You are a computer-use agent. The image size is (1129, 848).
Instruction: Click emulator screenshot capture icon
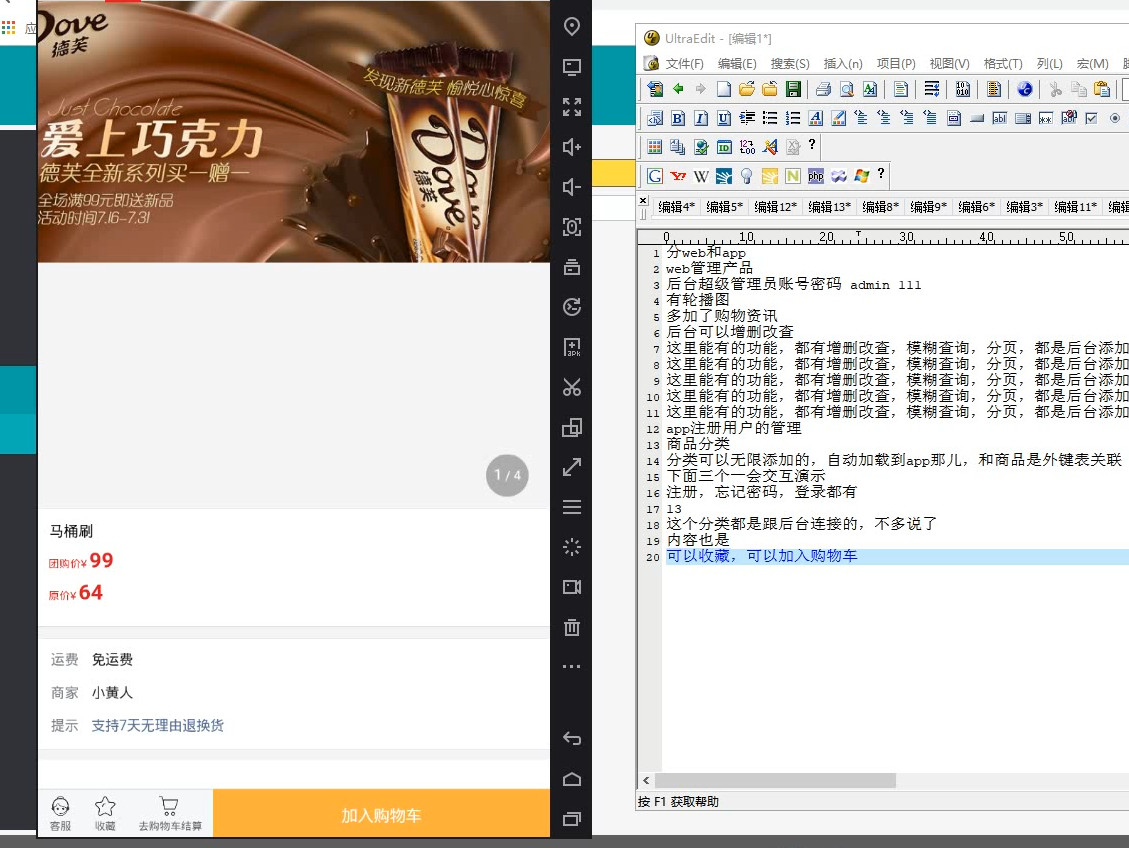pyautogui.click(x=572, y=227)
